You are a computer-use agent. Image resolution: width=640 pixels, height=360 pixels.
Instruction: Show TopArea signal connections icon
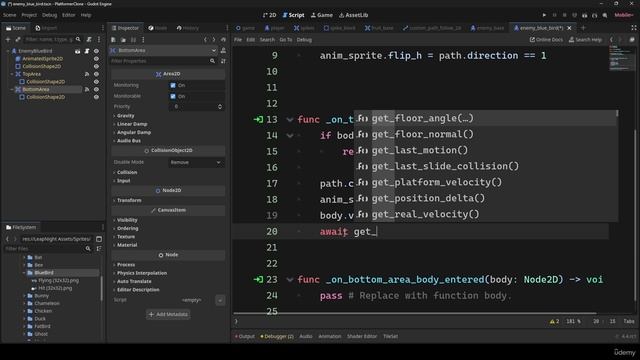[x=87, y=74]
